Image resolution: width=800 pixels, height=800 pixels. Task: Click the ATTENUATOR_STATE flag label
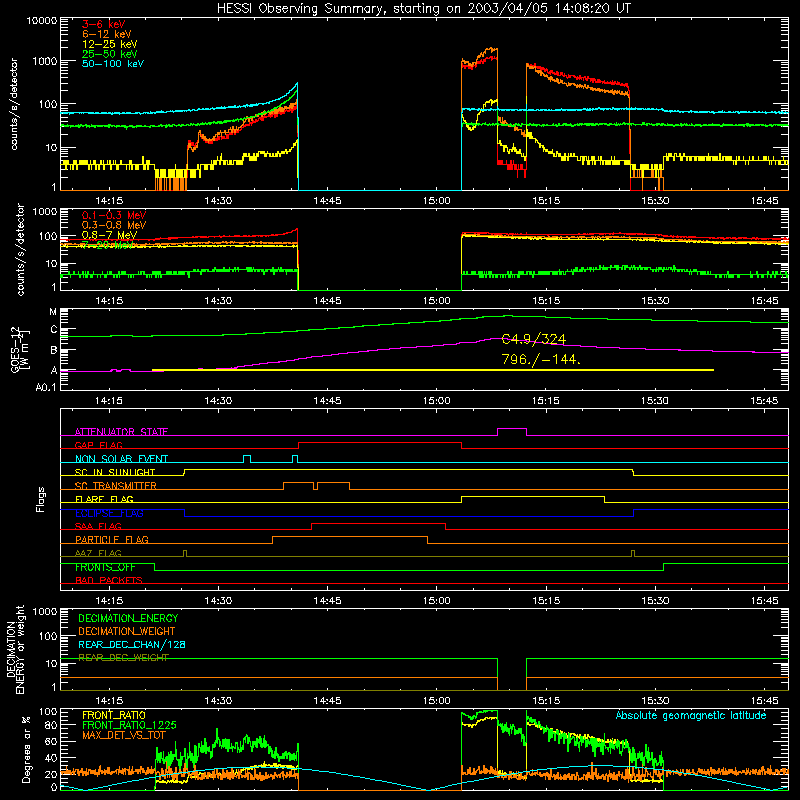pos(121,432)
